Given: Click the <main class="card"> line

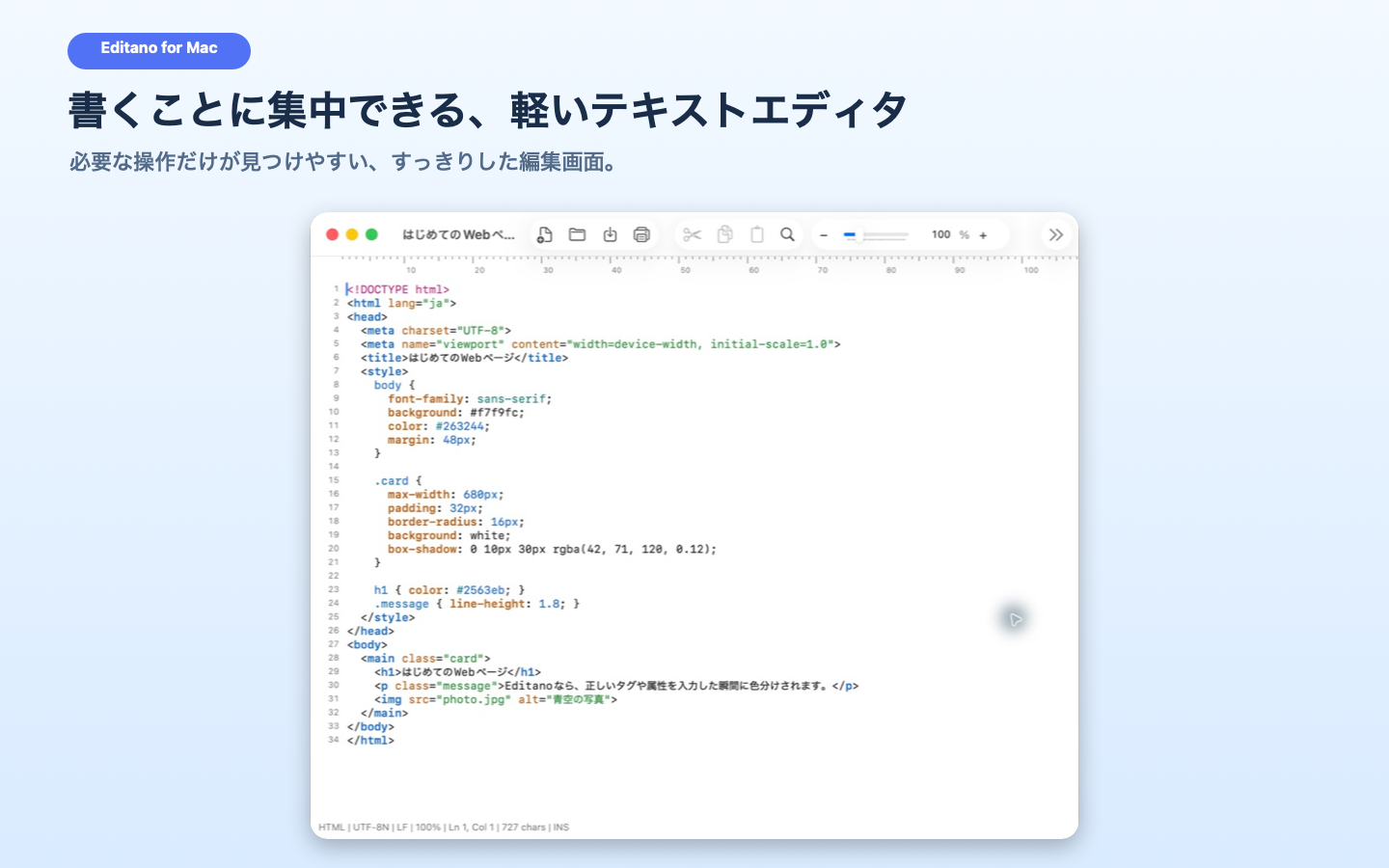Looking at the screenshot, I should 425,659.
